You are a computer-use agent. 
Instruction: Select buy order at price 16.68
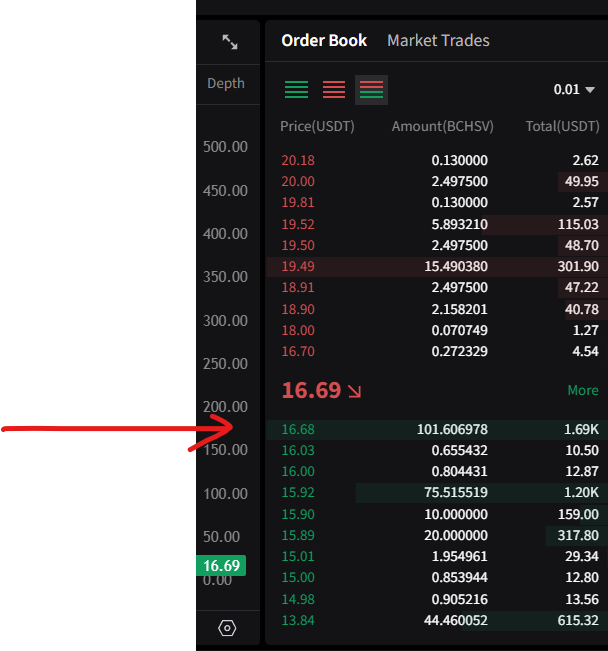tap(437, 429)
